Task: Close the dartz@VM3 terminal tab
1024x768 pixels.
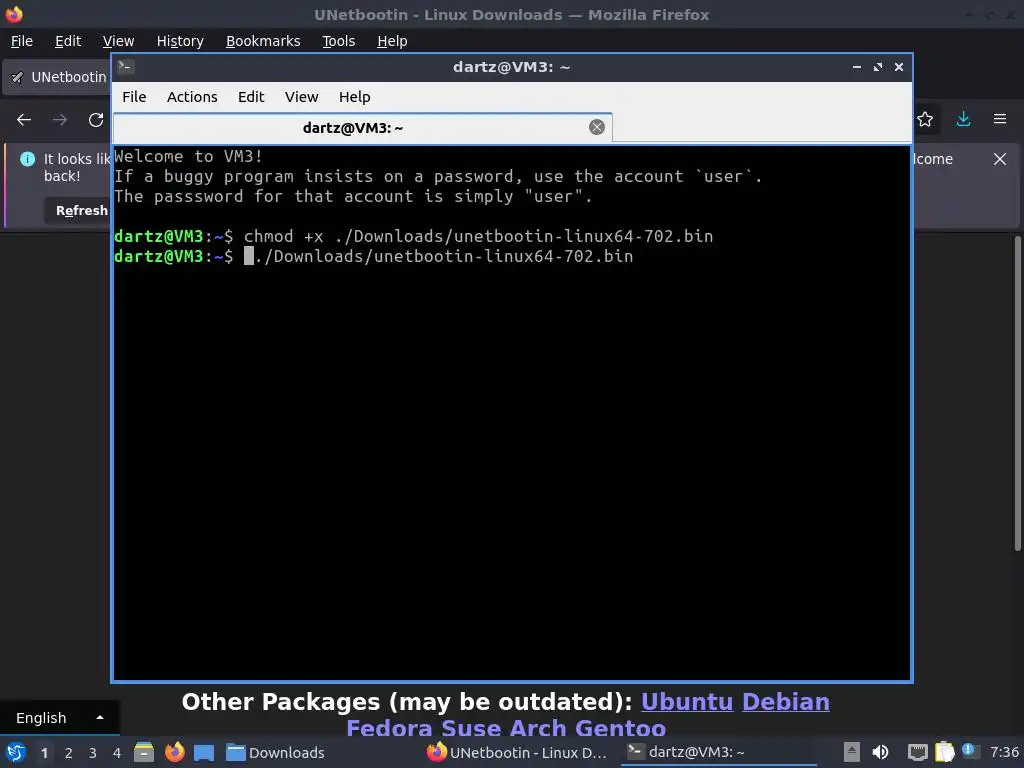Action: click(x=596, y=127)
